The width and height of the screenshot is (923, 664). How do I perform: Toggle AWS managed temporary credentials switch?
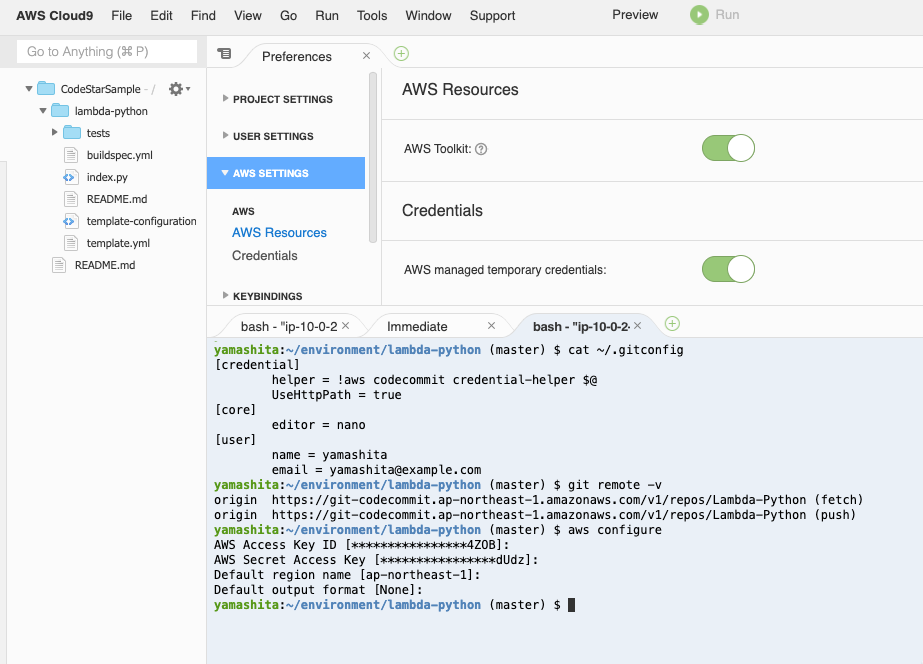pos(728,269)
